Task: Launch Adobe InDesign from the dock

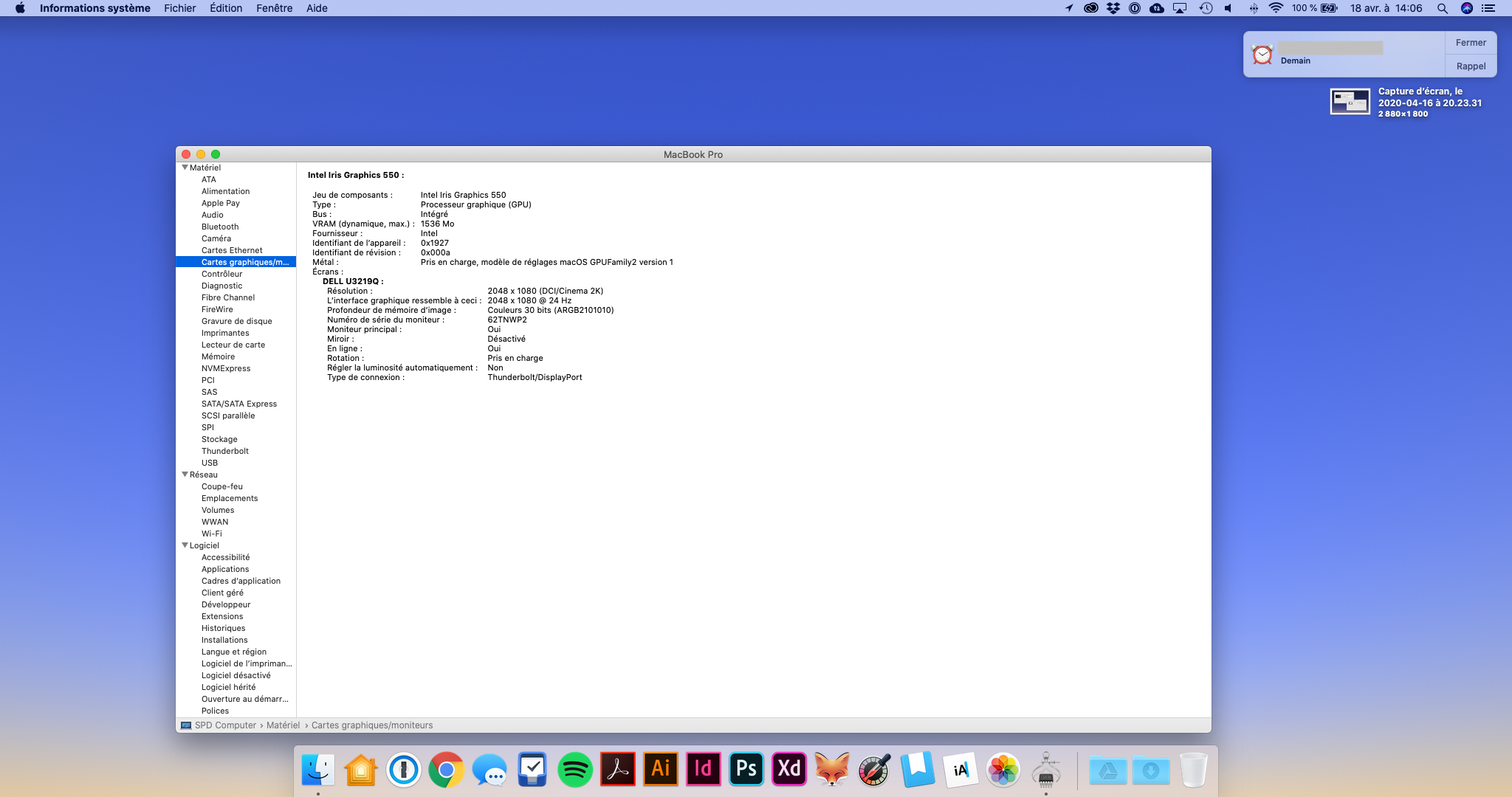Action: click(703, 770)
